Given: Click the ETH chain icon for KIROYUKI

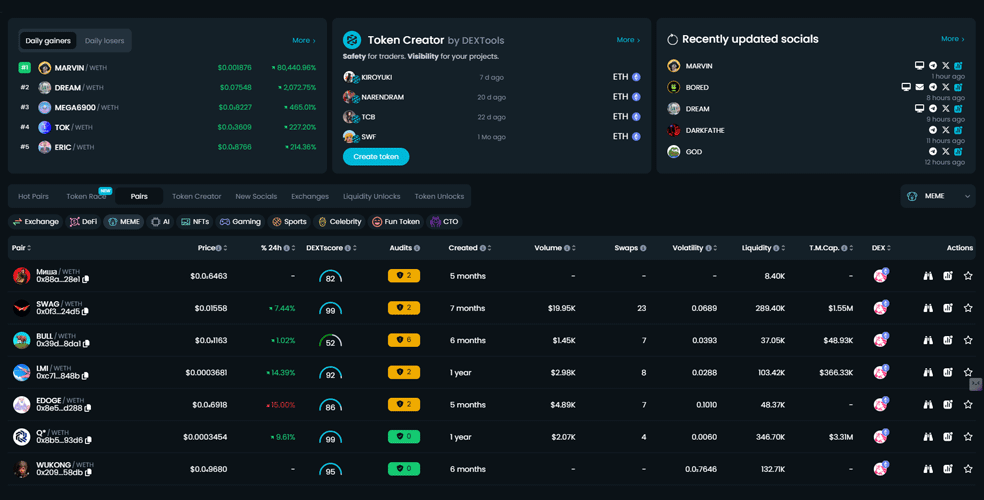Looking at the screenshot, I should (636, 77).
